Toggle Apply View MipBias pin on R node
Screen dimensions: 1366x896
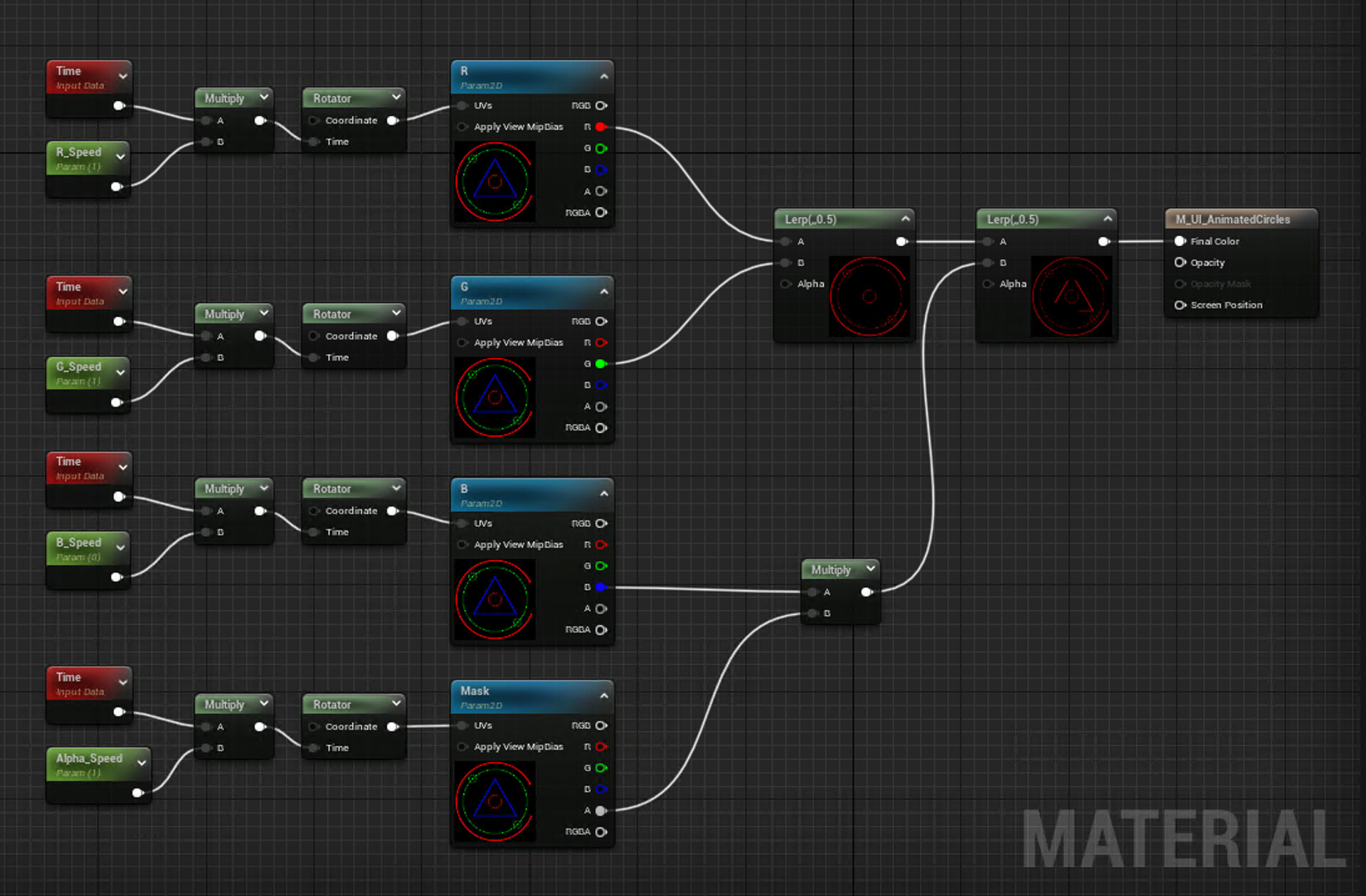point(462,127)
